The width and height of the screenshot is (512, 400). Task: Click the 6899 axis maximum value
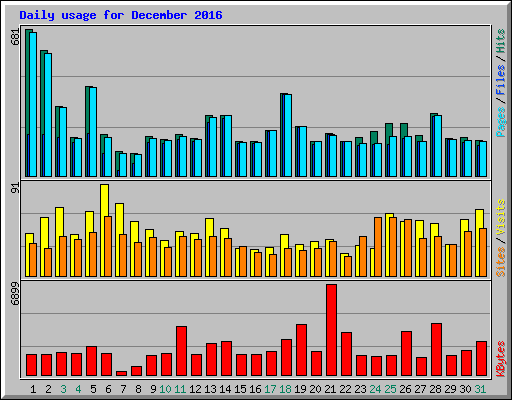(15, 294)
